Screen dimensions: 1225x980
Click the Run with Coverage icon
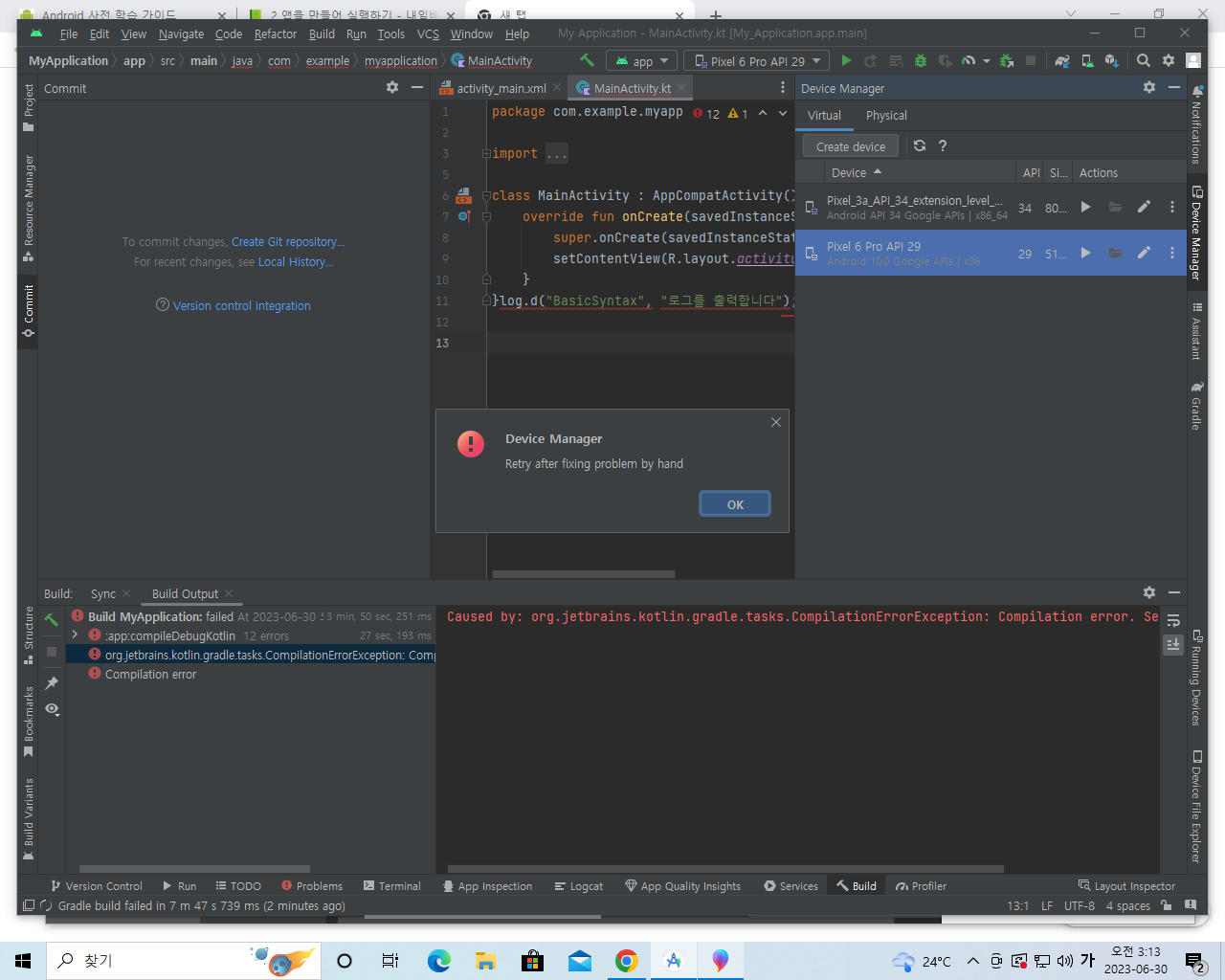pos(945,60)
